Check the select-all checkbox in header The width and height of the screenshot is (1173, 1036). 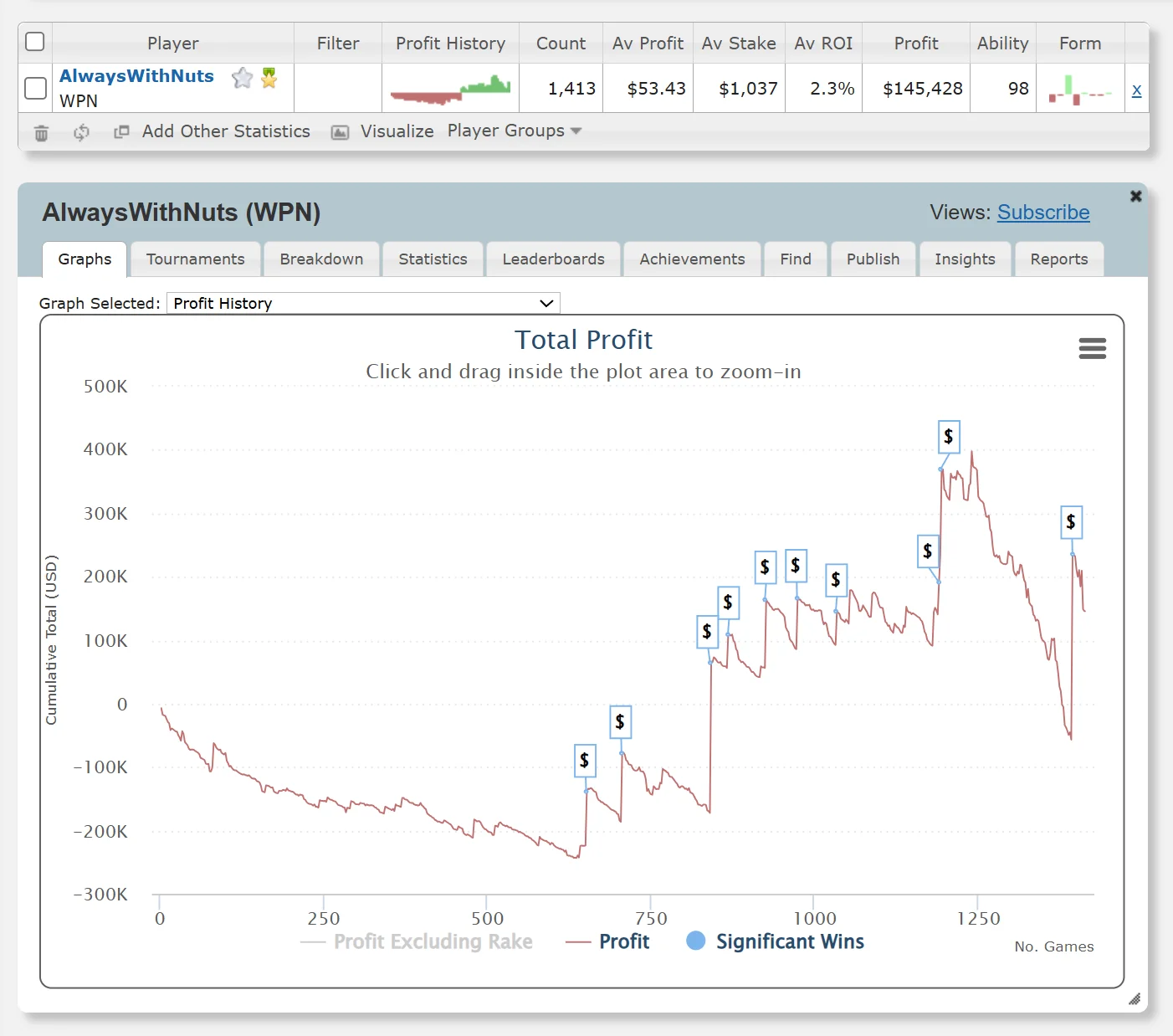click(x=35, y=40)
